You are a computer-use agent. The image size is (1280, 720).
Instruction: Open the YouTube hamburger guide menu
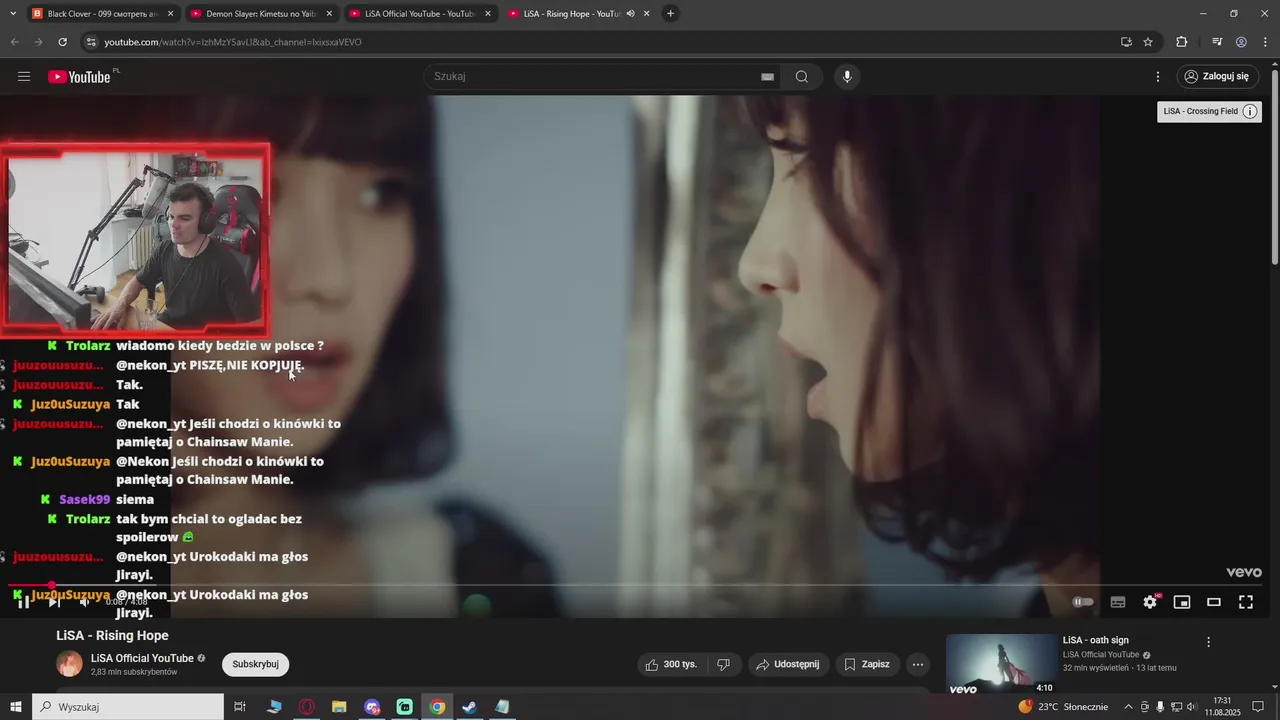[24, 77]
